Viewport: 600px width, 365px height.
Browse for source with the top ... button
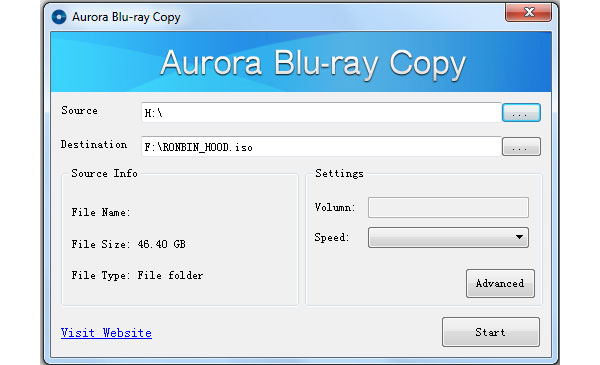pos(521,113)
